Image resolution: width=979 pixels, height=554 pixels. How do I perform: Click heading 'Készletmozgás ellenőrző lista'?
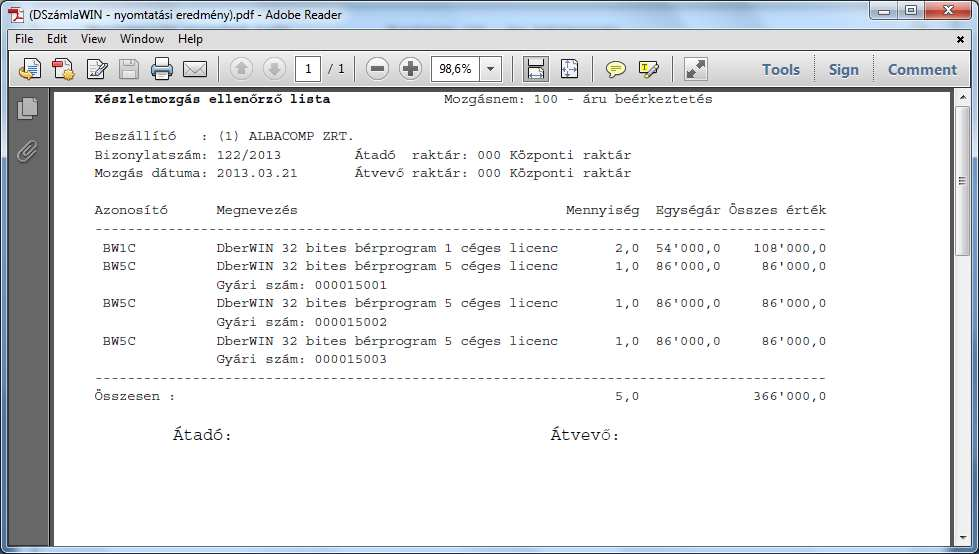click(x=212, y=99)
